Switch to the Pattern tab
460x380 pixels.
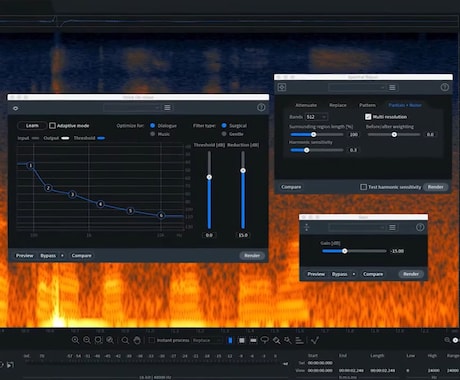[x=367, y=105]
